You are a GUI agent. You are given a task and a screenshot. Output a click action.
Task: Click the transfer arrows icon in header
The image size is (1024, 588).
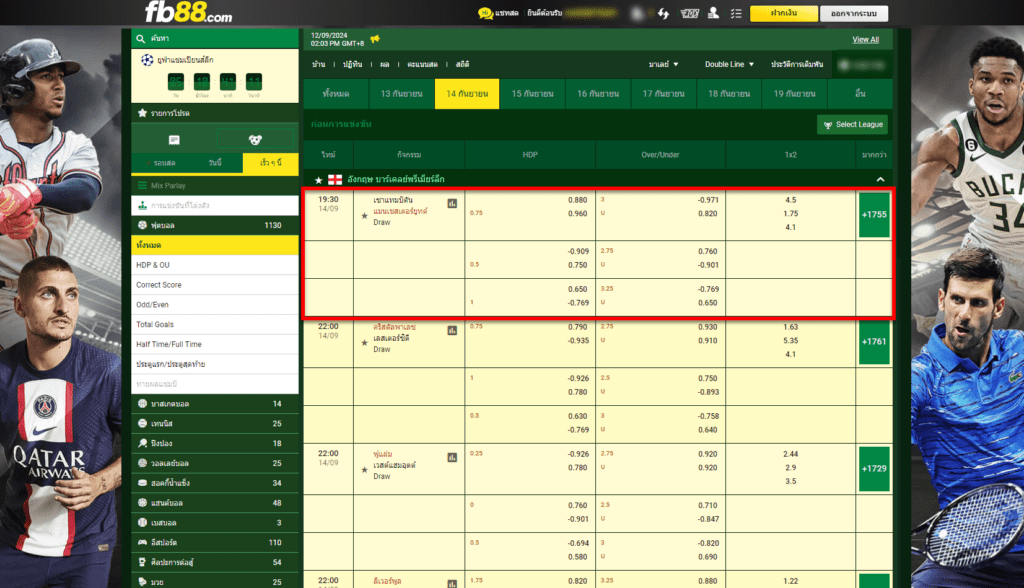point(664,13)
